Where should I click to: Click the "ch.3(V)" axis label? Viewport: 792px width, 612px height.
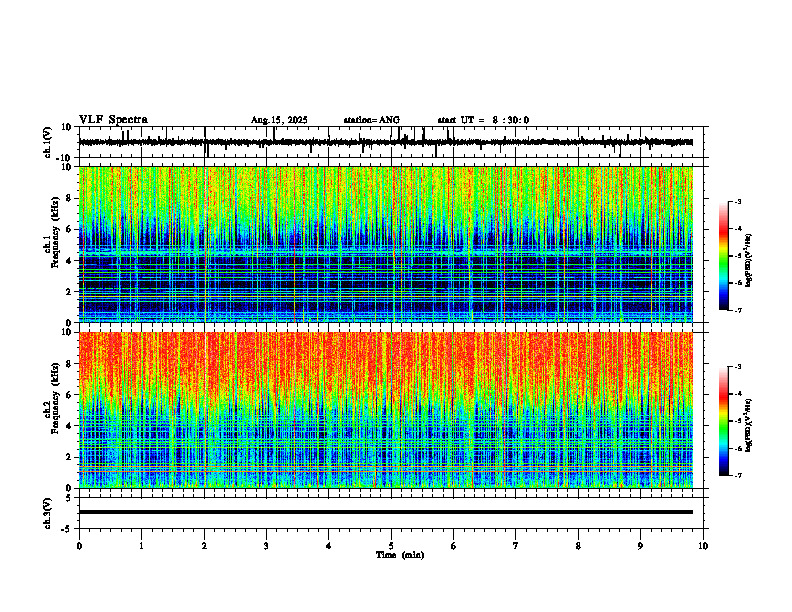coord(48,514)
